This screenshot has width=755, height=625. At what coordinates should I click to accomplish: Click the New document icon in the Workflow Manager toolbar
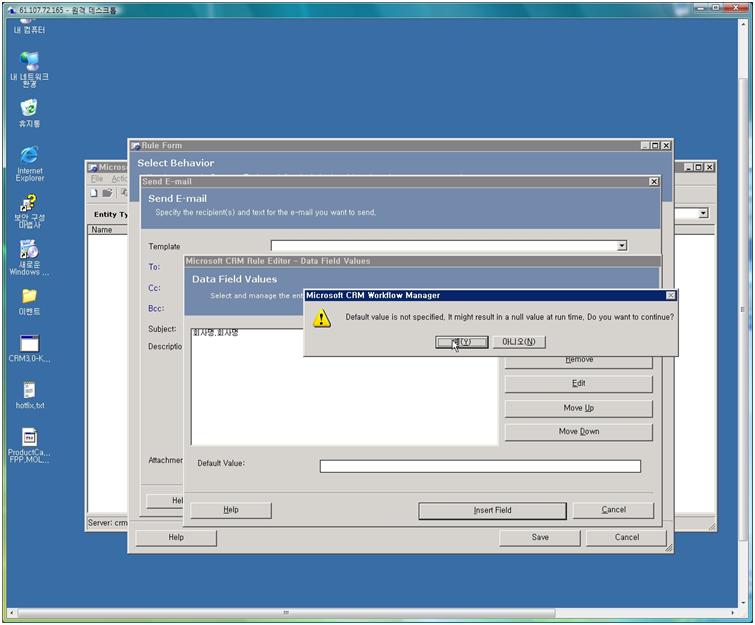94,193
